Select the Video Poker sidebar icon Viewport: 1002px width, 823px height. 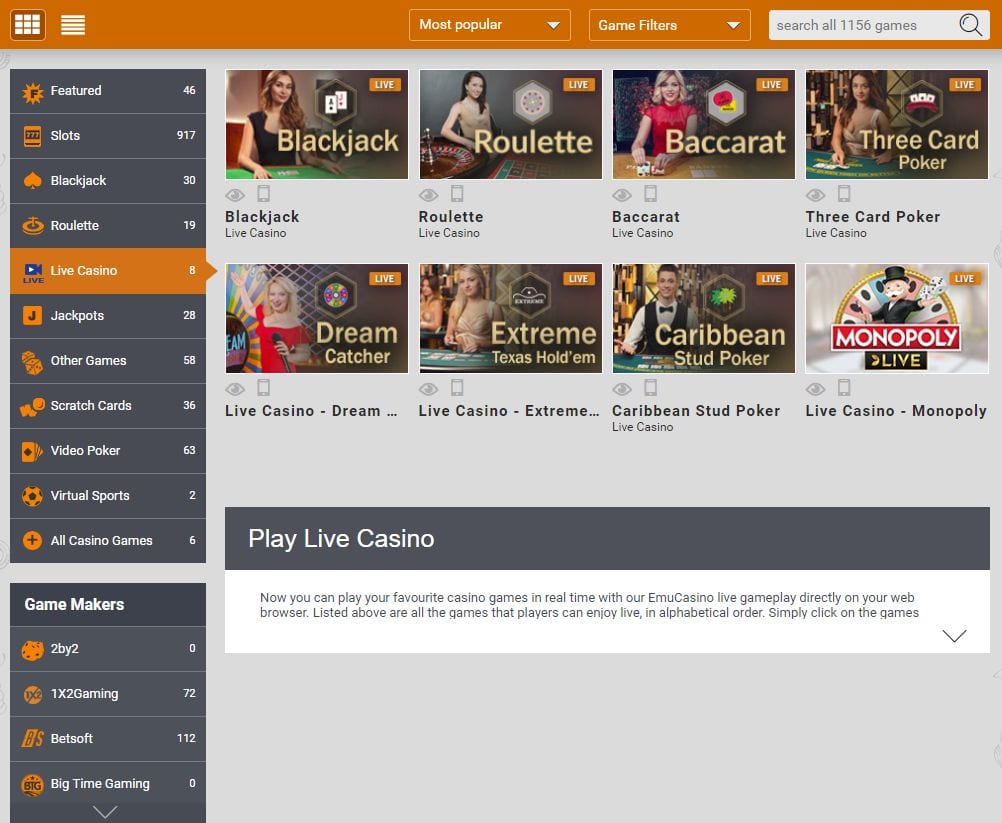point(31,451)
